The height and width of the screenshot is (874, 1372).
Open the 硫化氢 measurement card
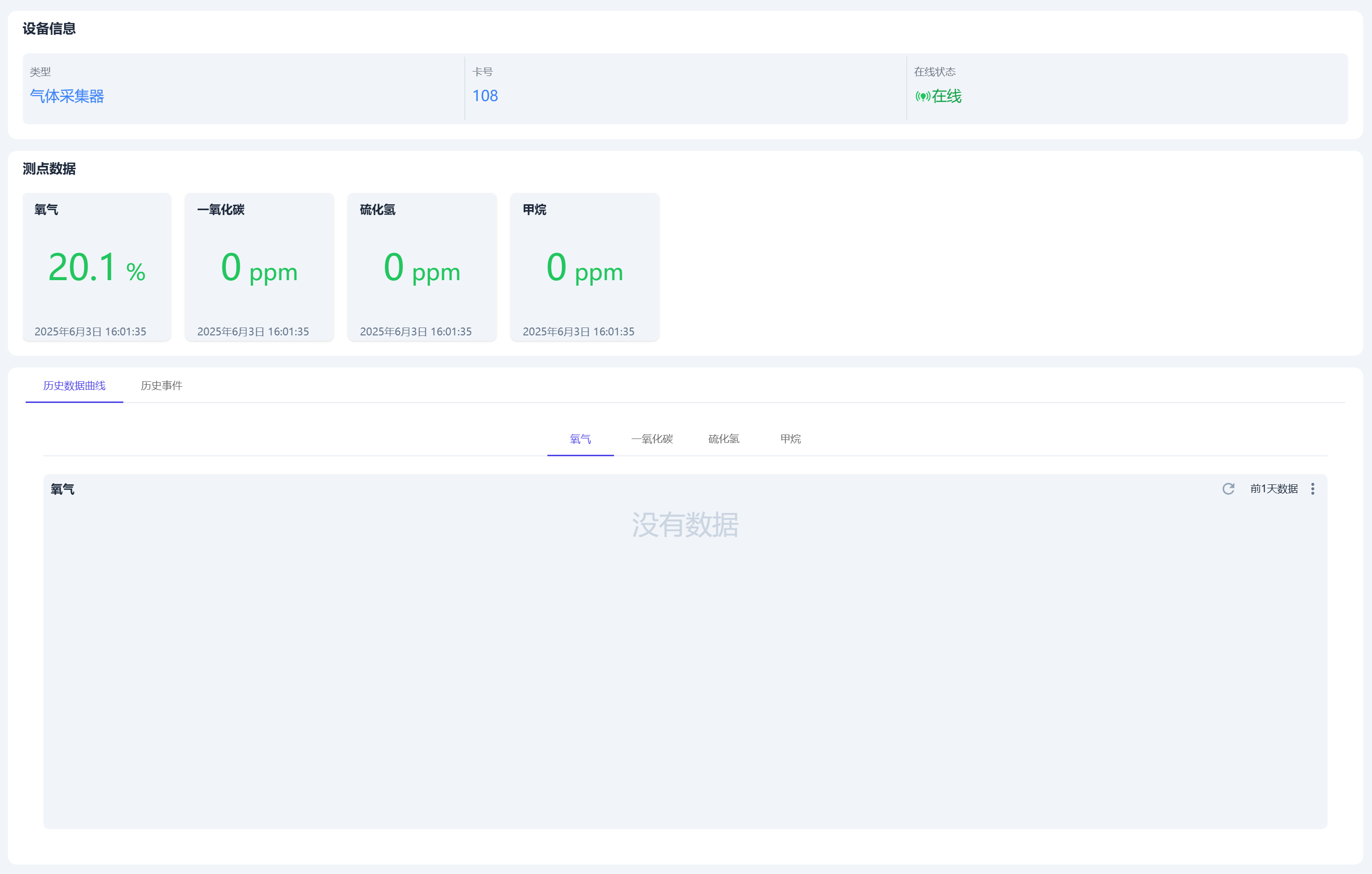pyautogui.click(x=422, y=267)
